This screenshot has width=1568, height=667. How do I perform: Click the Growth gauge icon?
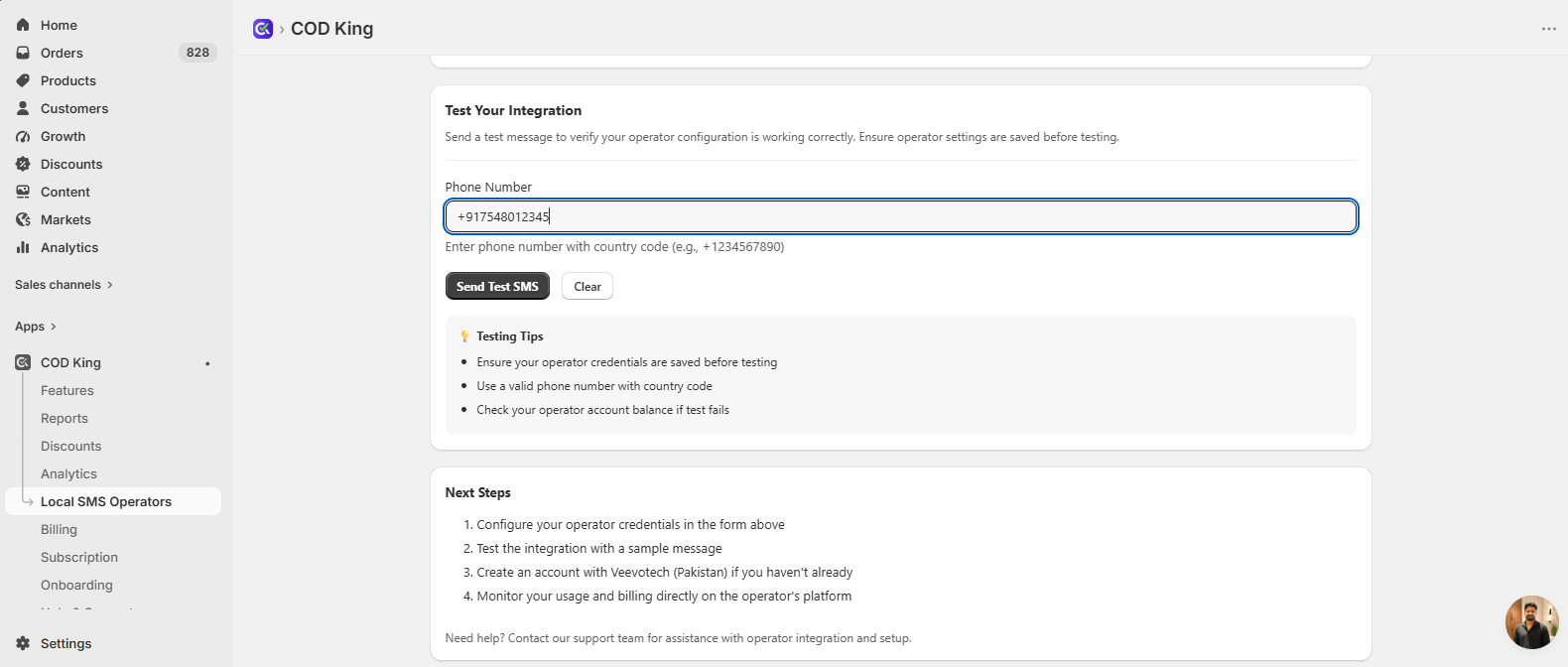coord(23,136)
